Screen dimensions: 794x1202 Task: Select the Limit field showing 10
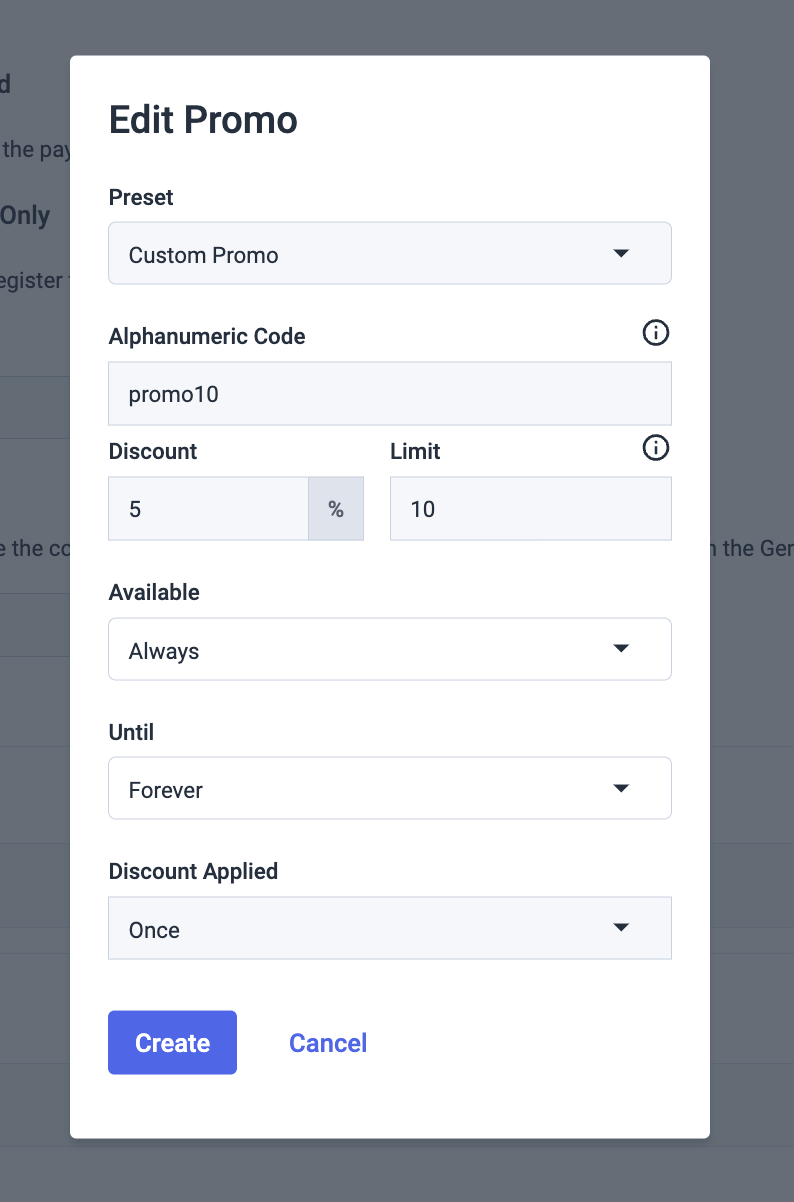[x=531, y=509]
